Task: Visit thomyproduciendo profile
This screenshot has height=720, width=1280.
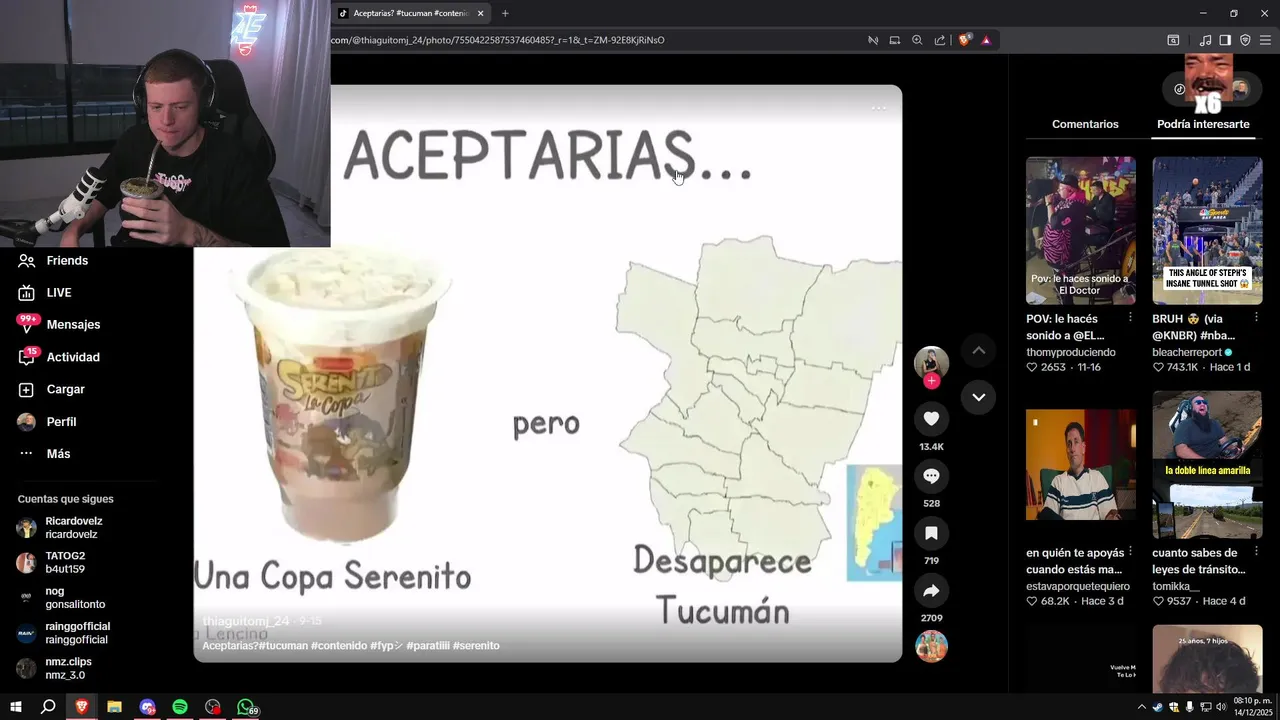Action: 1070,352
